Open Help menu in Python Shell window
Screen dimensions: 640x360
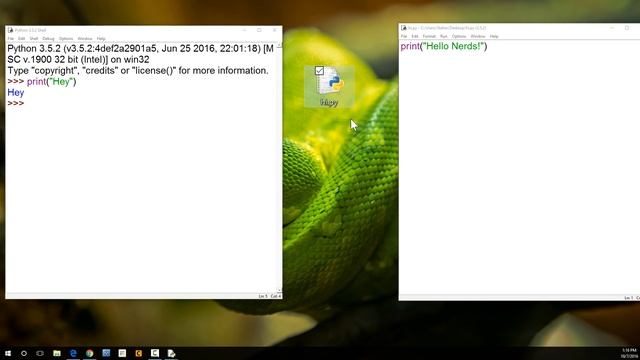click(101, 39)
